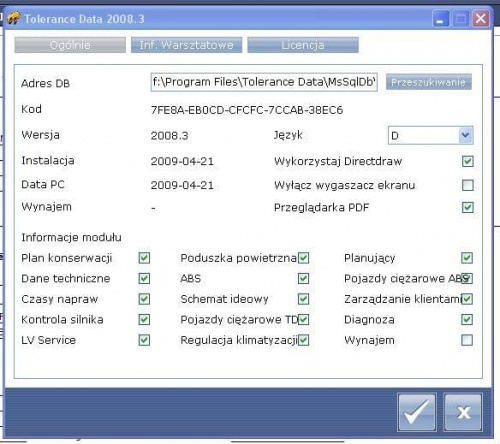Confirm settings with the checkmark button
Screen dimensions: 500x444
click(x=417, y=412)
